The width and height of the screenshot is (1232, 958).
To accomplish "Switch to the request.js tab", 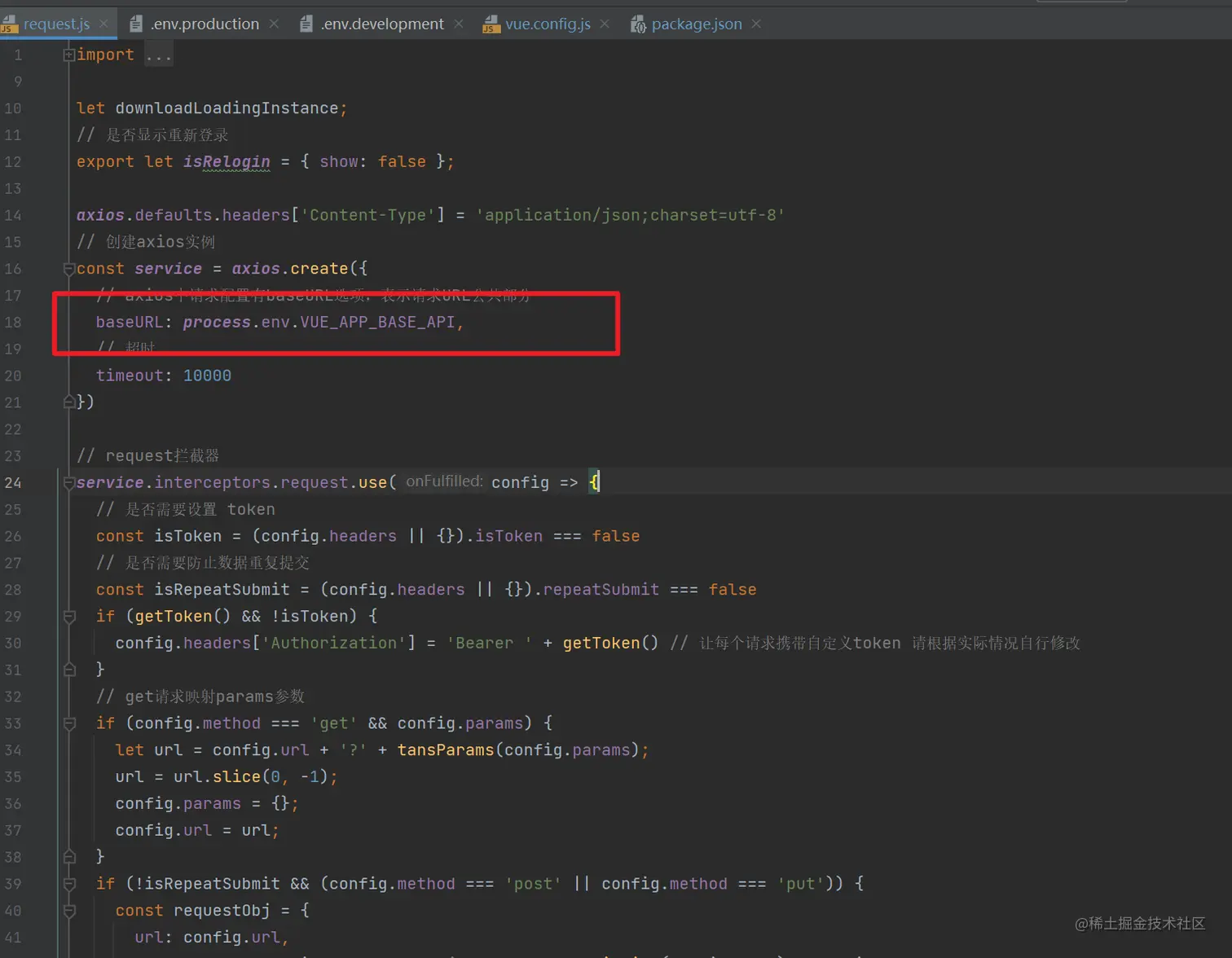I will (x=56, y=24).
